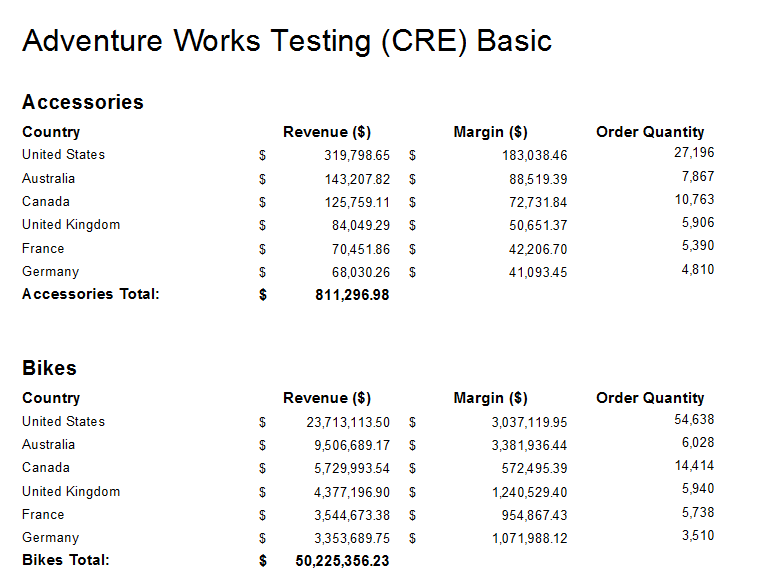Screen dimensions: 761x579
Task: Click the Bikes Order Quantity column header
Action: (650, 398)
